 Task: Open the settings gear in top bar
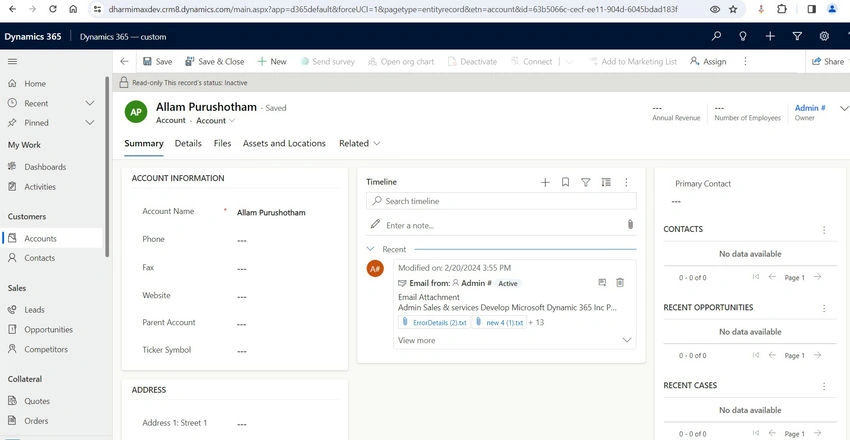click(x=824, y=36)
